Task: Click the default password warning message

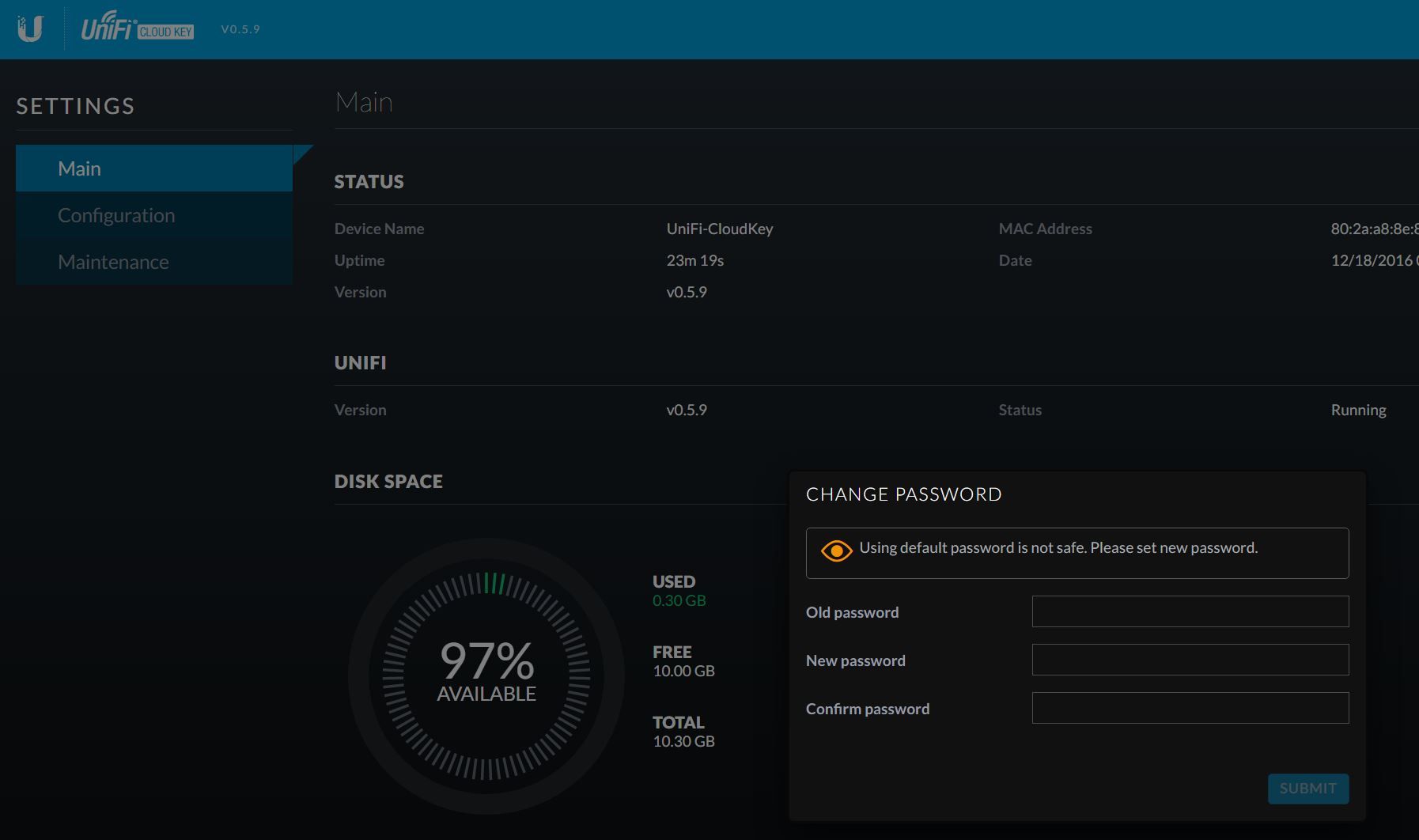Action: (x=1058, y=547)
